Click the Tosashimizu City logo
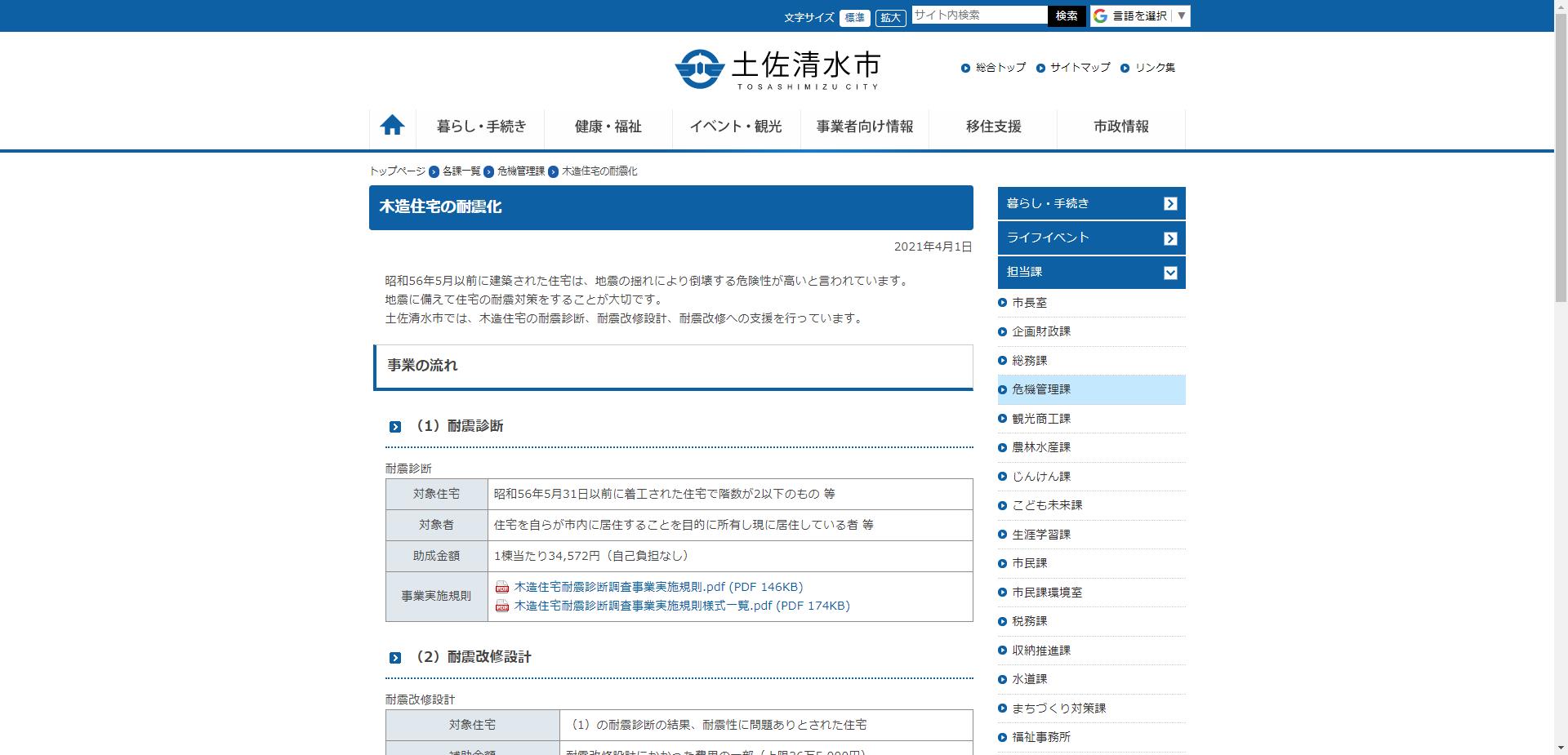 pyautogui.click(x=777, y=69)
